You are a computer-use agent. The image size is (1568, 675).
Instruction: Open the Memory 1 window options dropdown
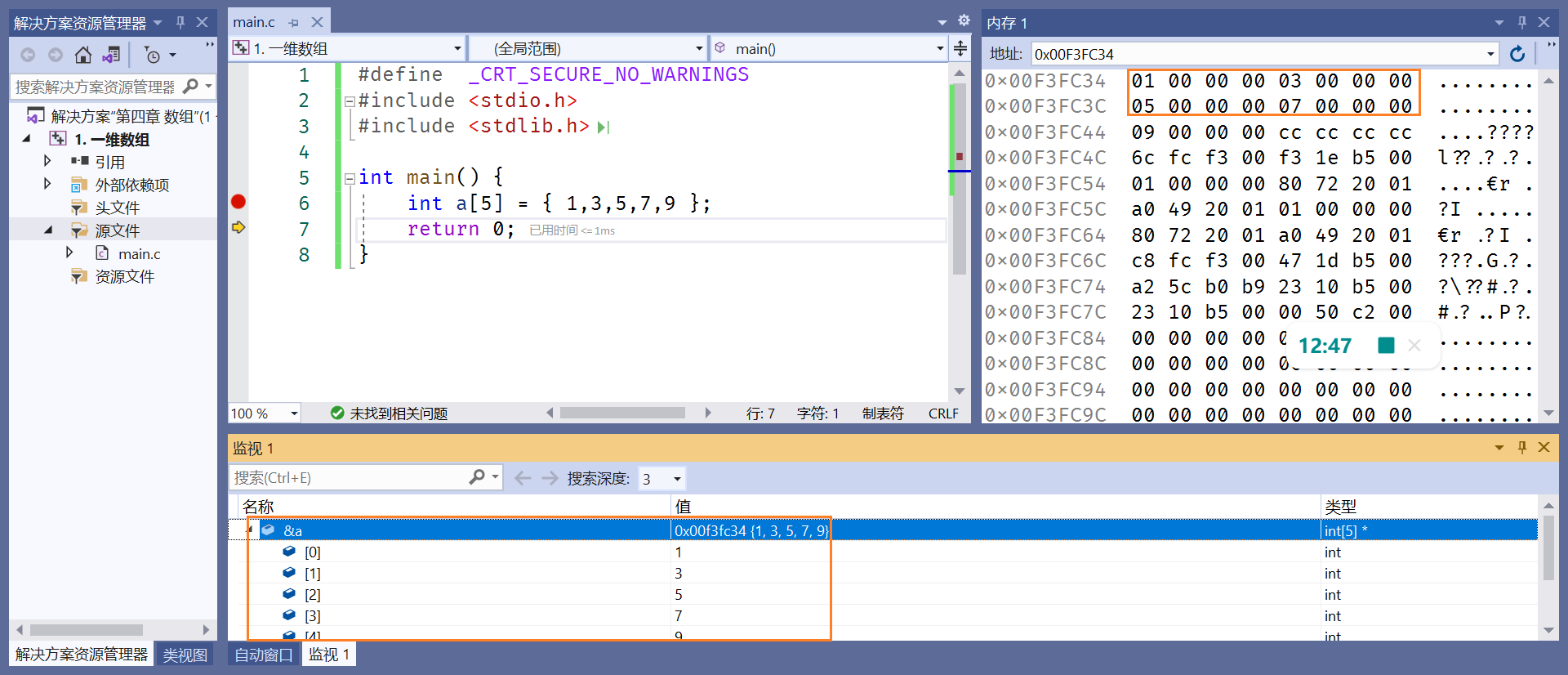(1499, 22)
